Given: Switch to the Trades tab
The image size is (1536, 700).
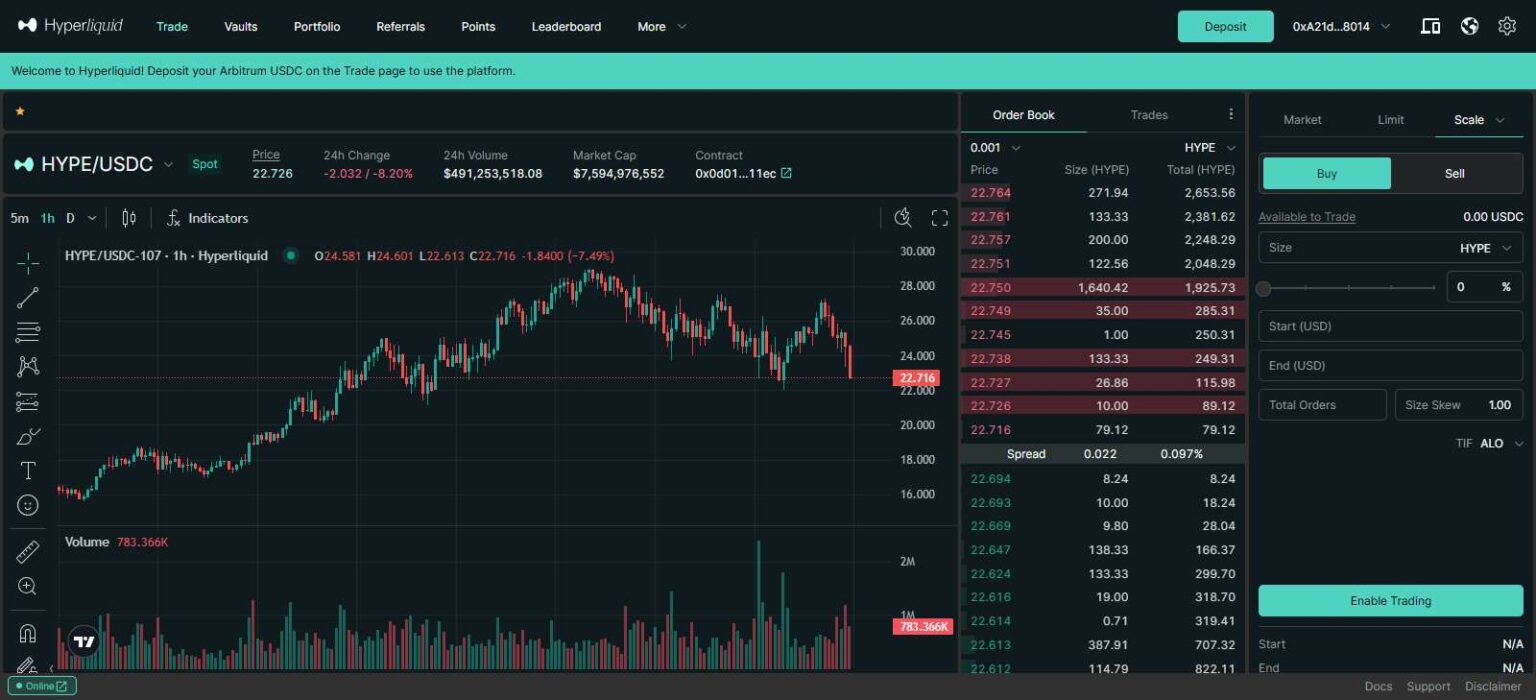Looking at the screenshot, I should pyautogui.click(x=1148, y=115).
